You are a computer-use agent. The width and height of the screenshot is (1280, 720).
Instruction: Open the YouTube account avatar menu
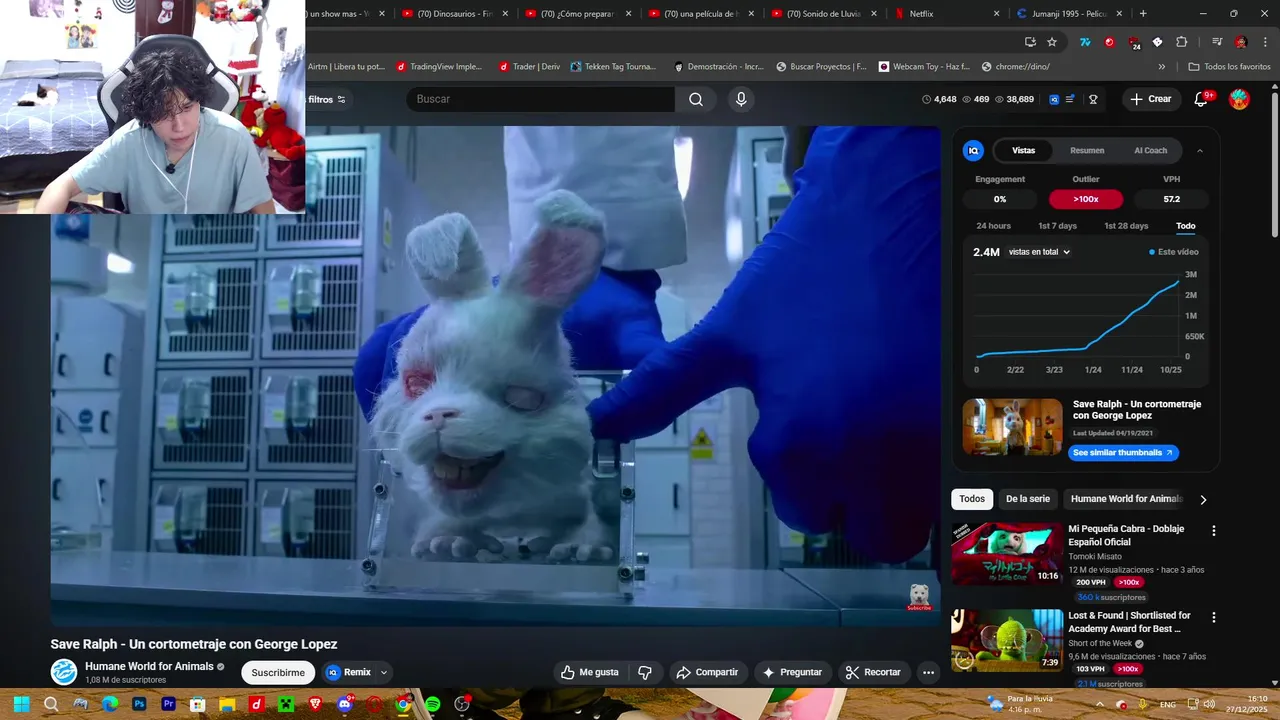point(1239,99)
